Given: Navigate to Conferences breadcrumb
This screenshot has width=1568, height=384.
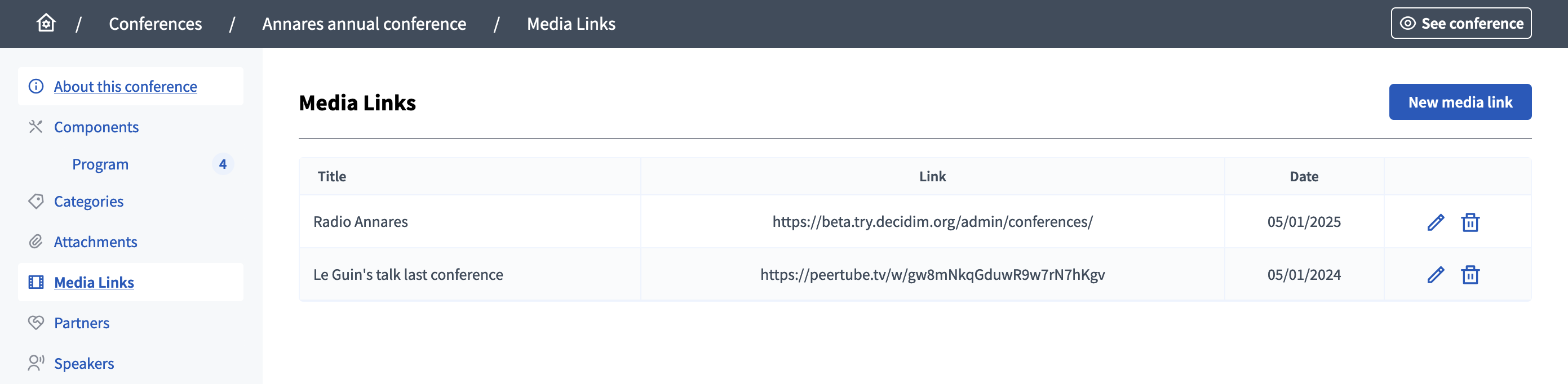Looking at the screenshot, I should click(155, 24).
